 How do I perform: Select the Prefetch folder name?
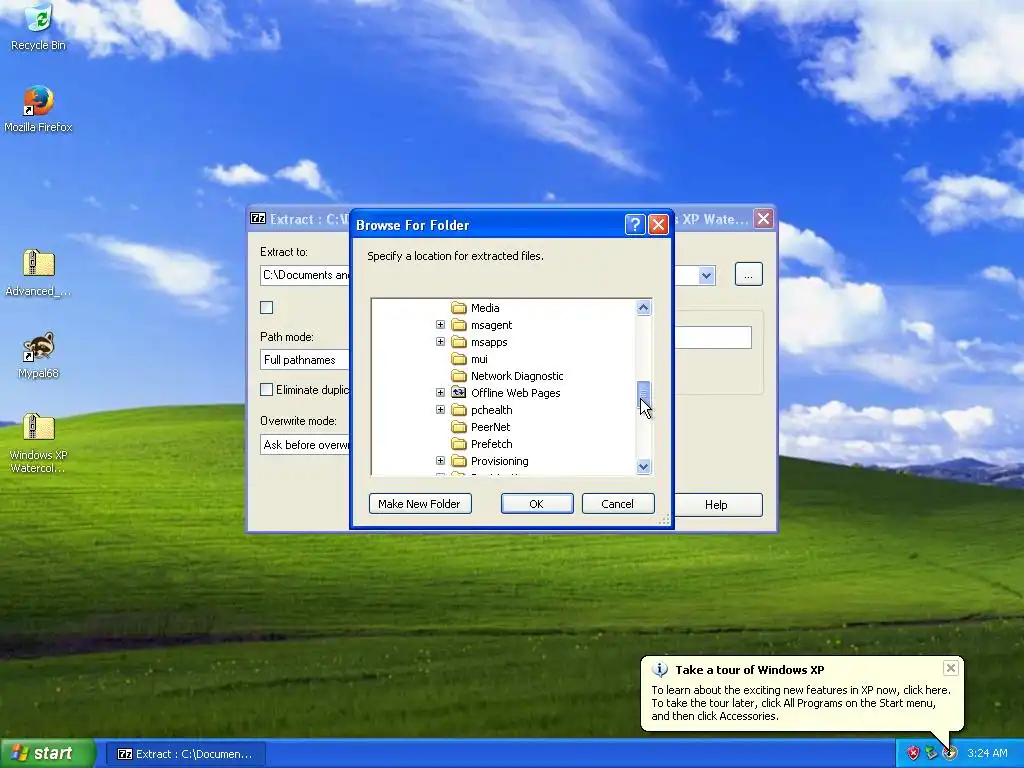[492, 443]
